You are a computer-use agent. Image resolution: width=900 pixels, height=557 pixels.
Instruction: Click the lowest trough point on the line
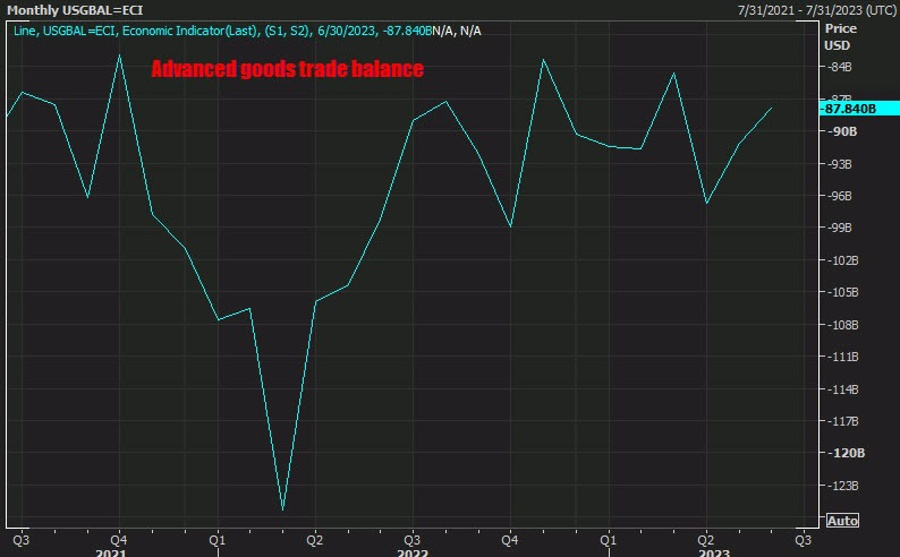tap(283, 510)
